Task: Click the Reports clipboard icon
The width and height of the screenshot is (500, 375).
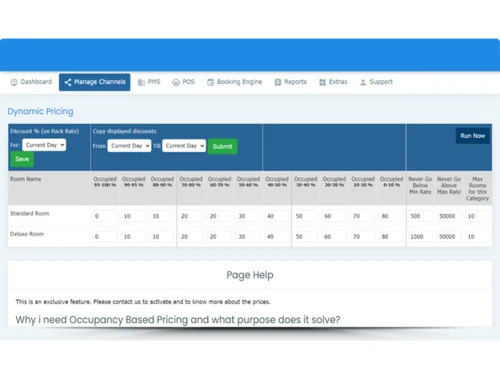Action: coord(278,82)
